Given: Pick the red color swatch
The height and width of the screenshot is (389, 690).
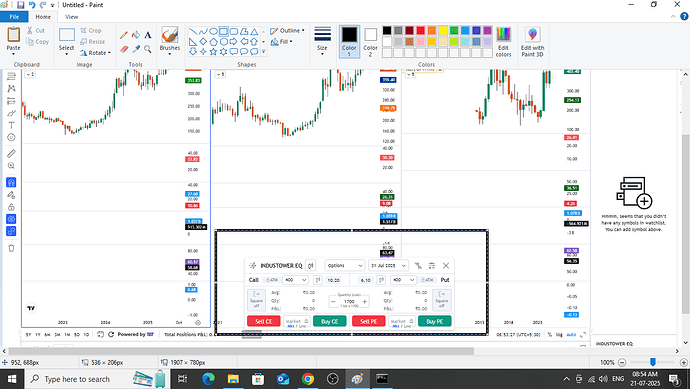Looking at the screenshot, I should click(421, 30).
